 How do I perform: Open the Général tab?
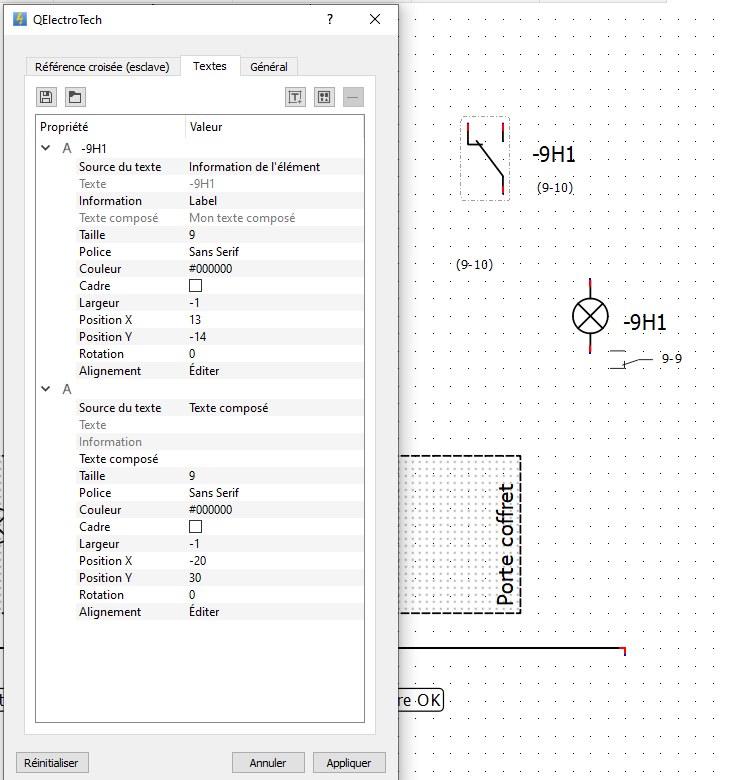(x=269, y=67)
